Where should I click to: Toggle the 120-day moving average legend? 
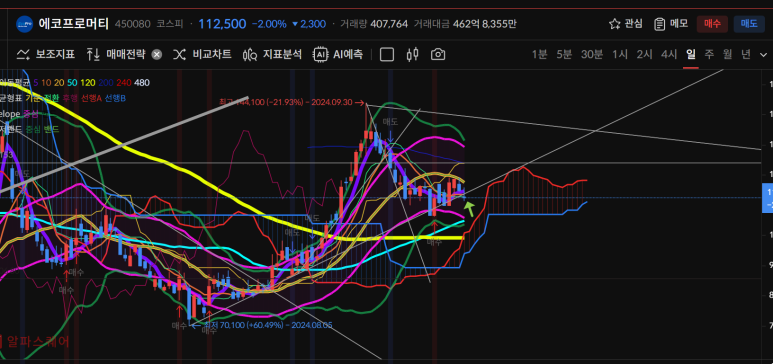point(88,83)
